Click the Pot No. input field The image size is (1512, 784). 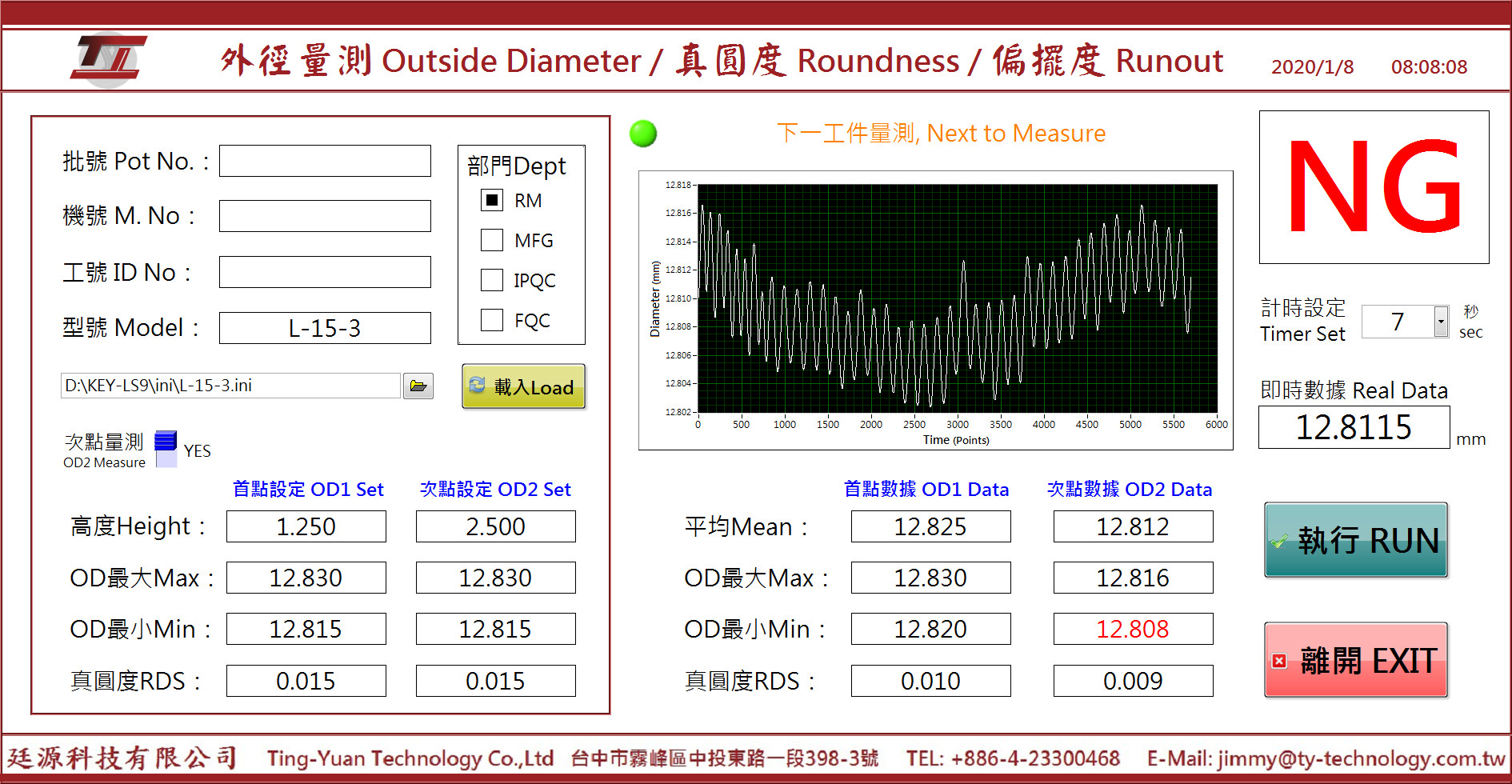coord(325,161)
